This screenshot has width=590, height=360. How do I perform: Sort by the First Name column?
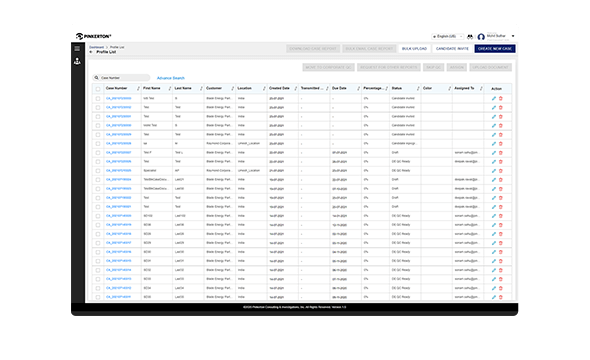point(170,88)
